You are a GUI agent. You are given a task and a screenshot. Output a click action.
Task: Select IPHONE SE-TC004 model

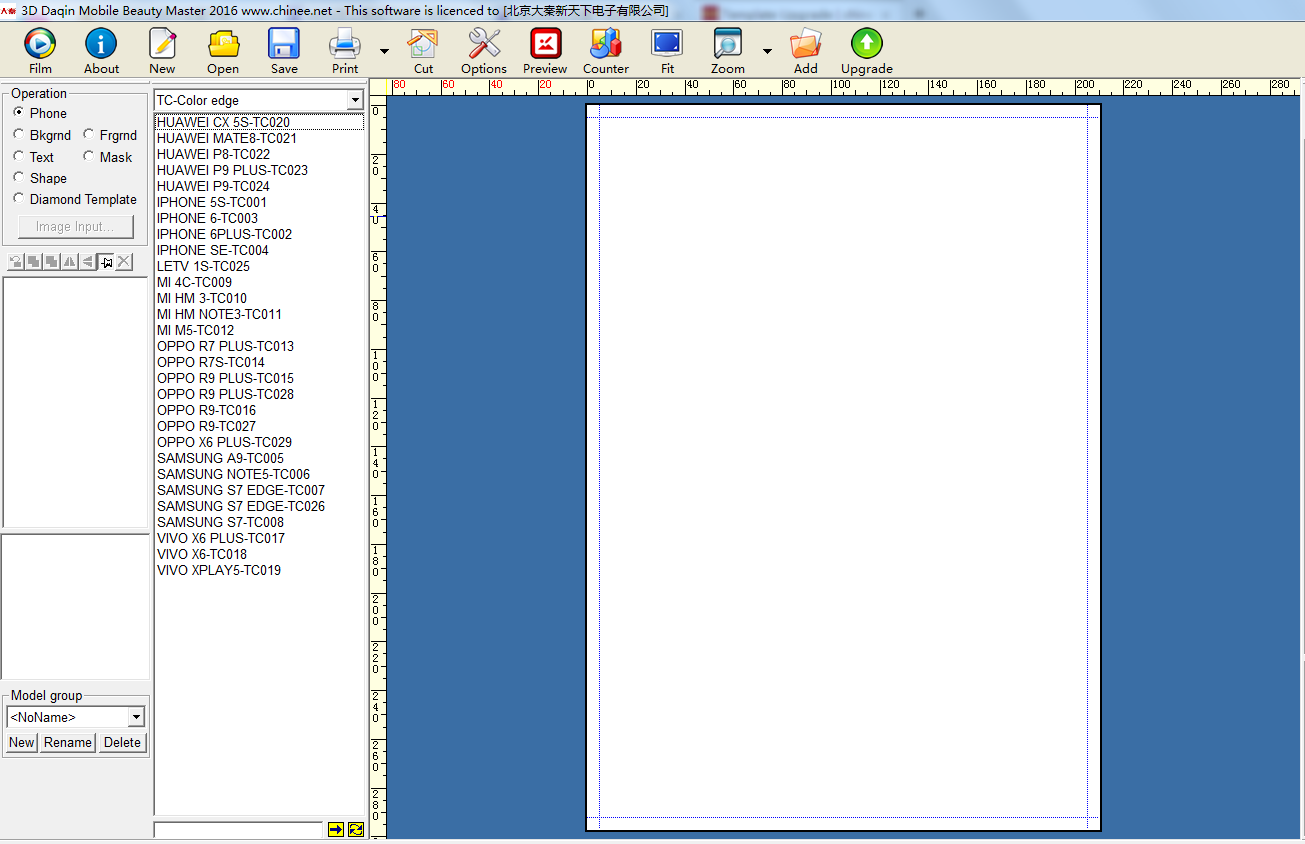(259, 250)
